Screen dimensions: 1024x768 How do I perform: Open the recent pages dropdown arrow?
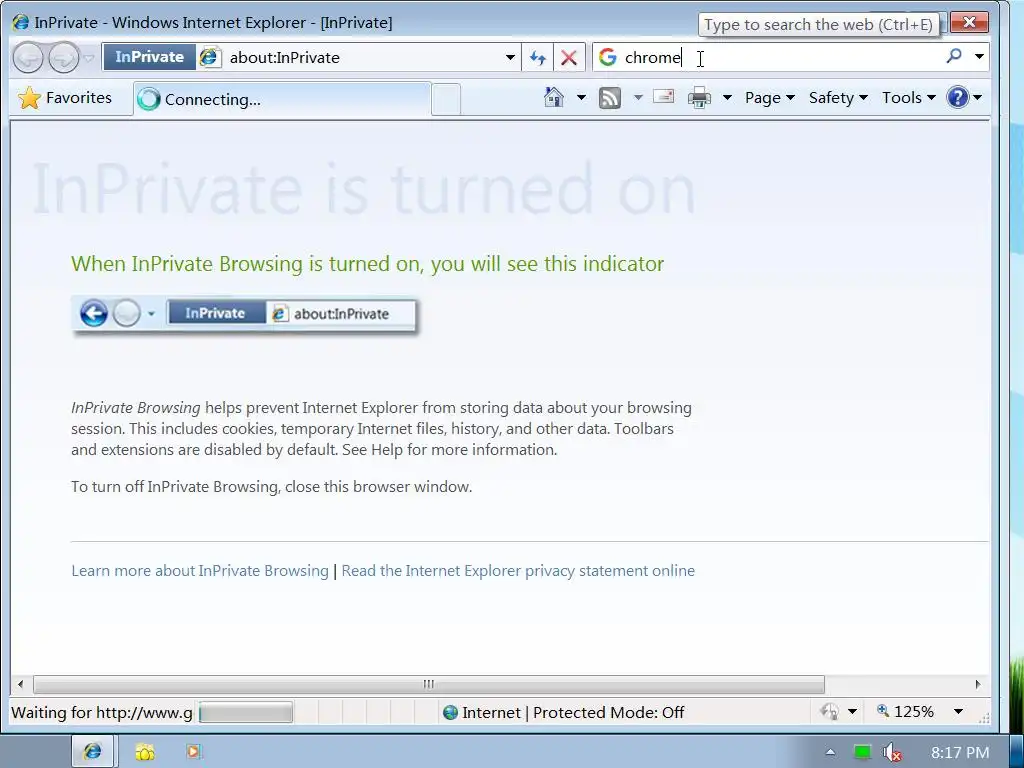coord(89,58)
